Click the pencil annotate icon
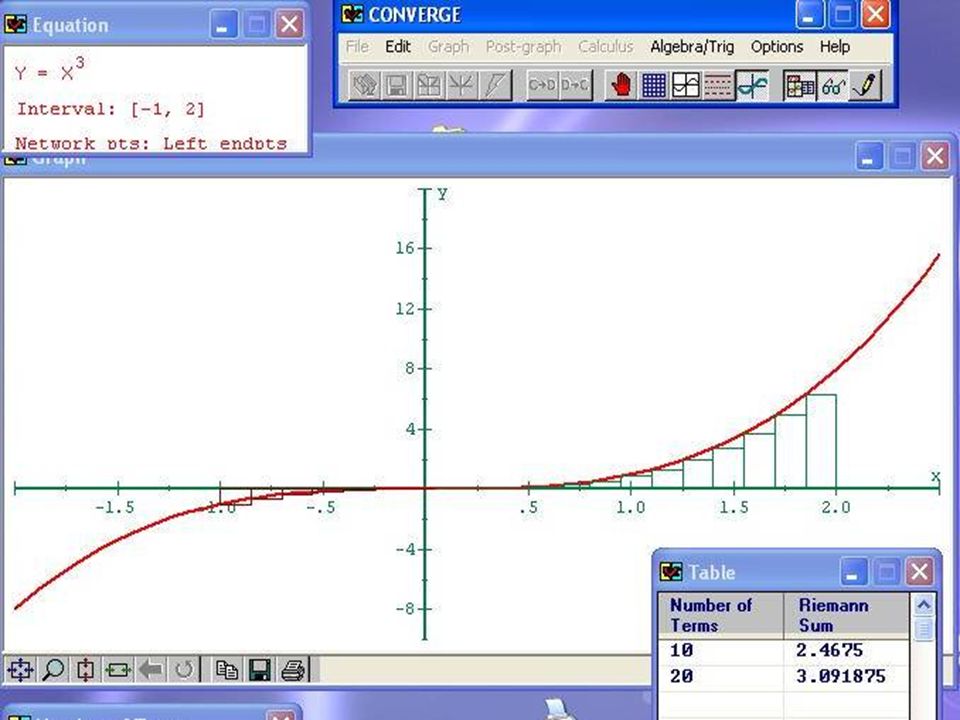This screenshot has width=960, height=720. pyautogui.click(x=865, y=86)
